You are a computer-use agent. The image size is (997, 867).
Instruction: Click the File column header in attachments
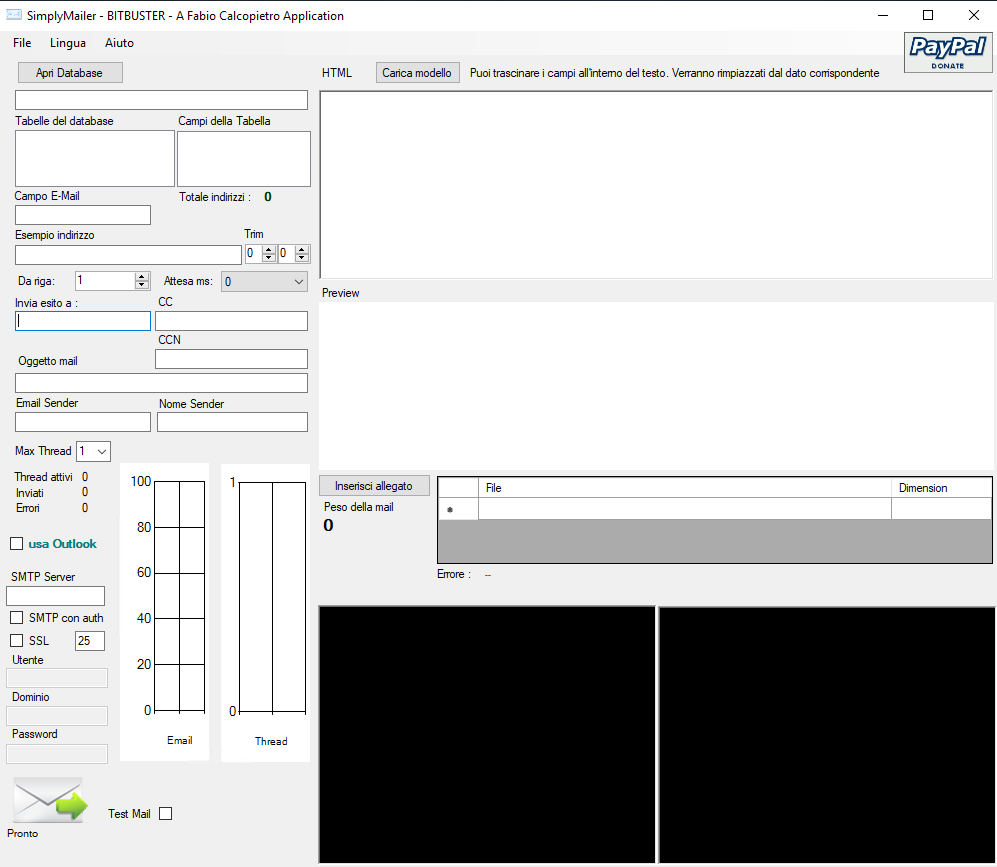685,488
